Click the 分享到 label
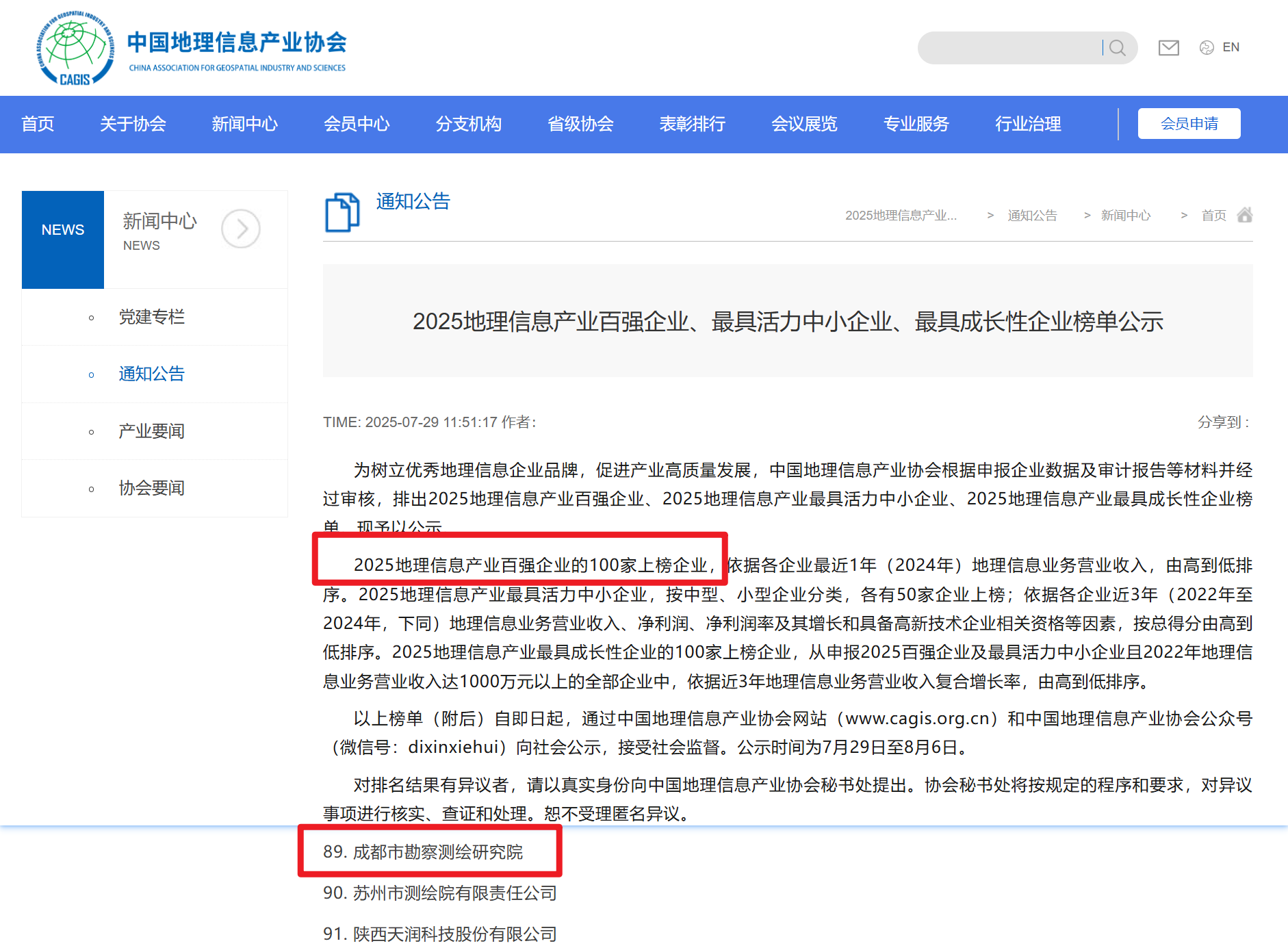The height and width of the screenshot is (950, 1288). point(1222,422)
